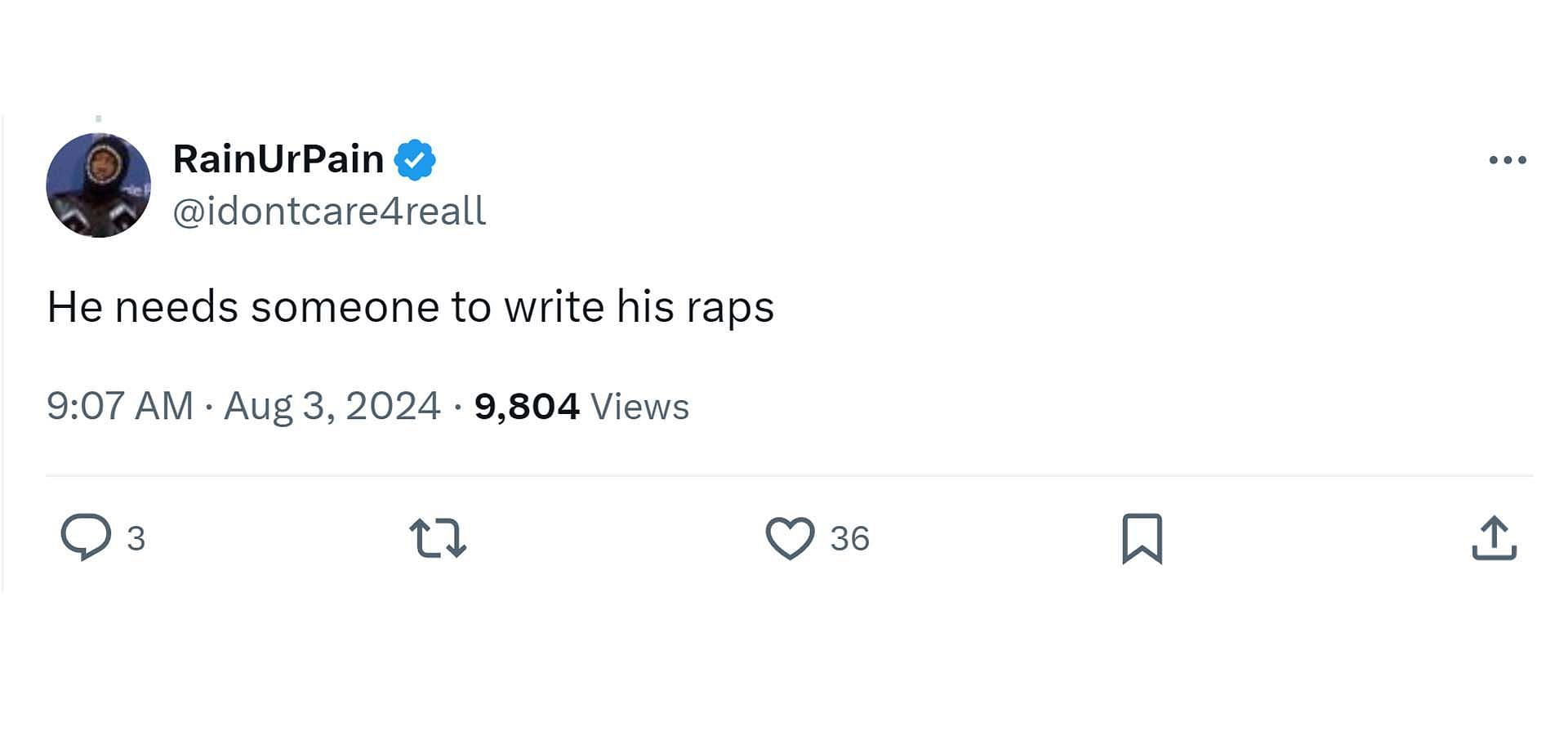Click the reply speech bubble icon
Screen dimensions: 1568x735
click(x=86, y=537)
